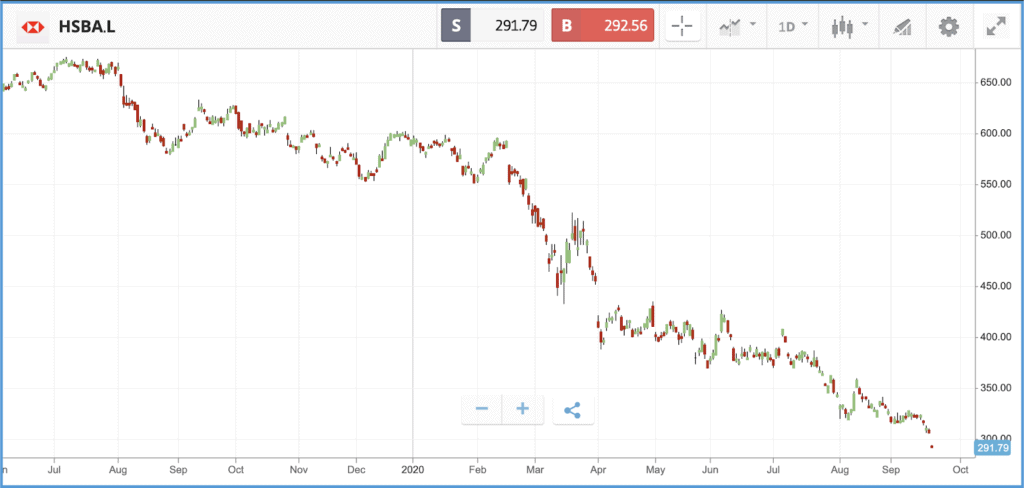
Task: Expand chart to fullscreen with arrows icon
Action: click(996, 27)
